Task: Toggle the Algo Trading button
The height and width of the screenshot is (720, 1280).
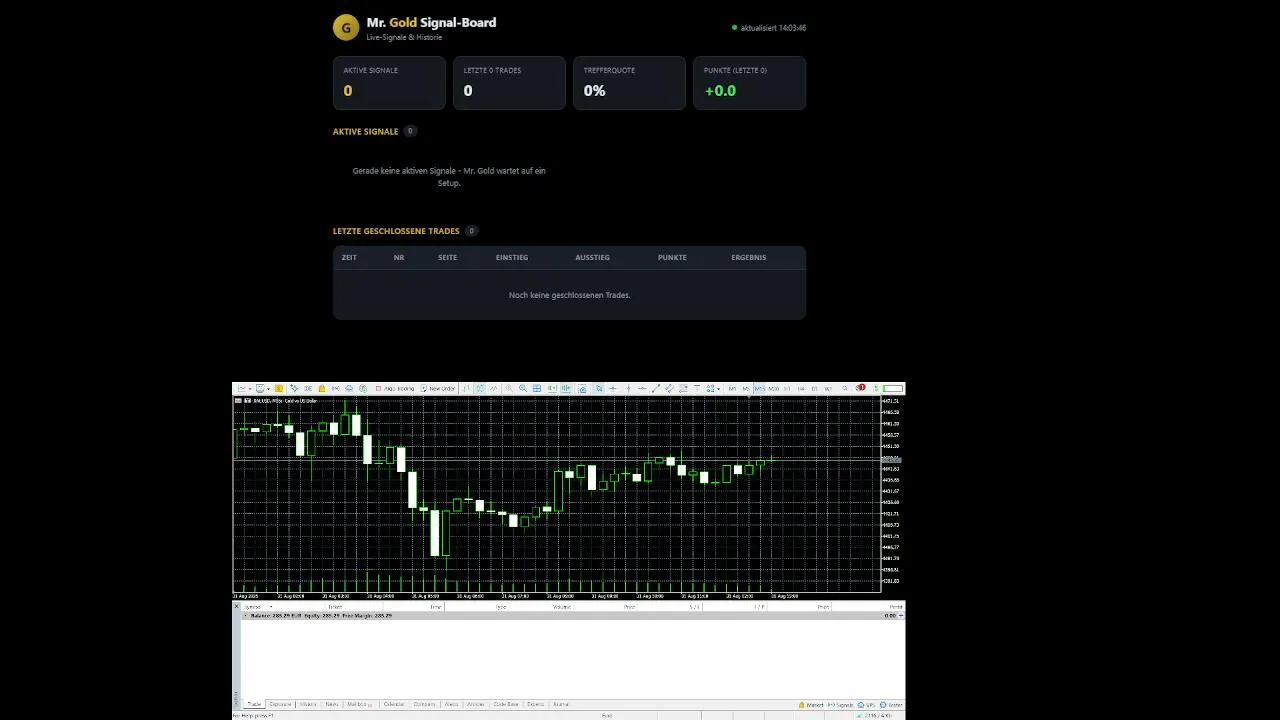Action: [395, 388]
